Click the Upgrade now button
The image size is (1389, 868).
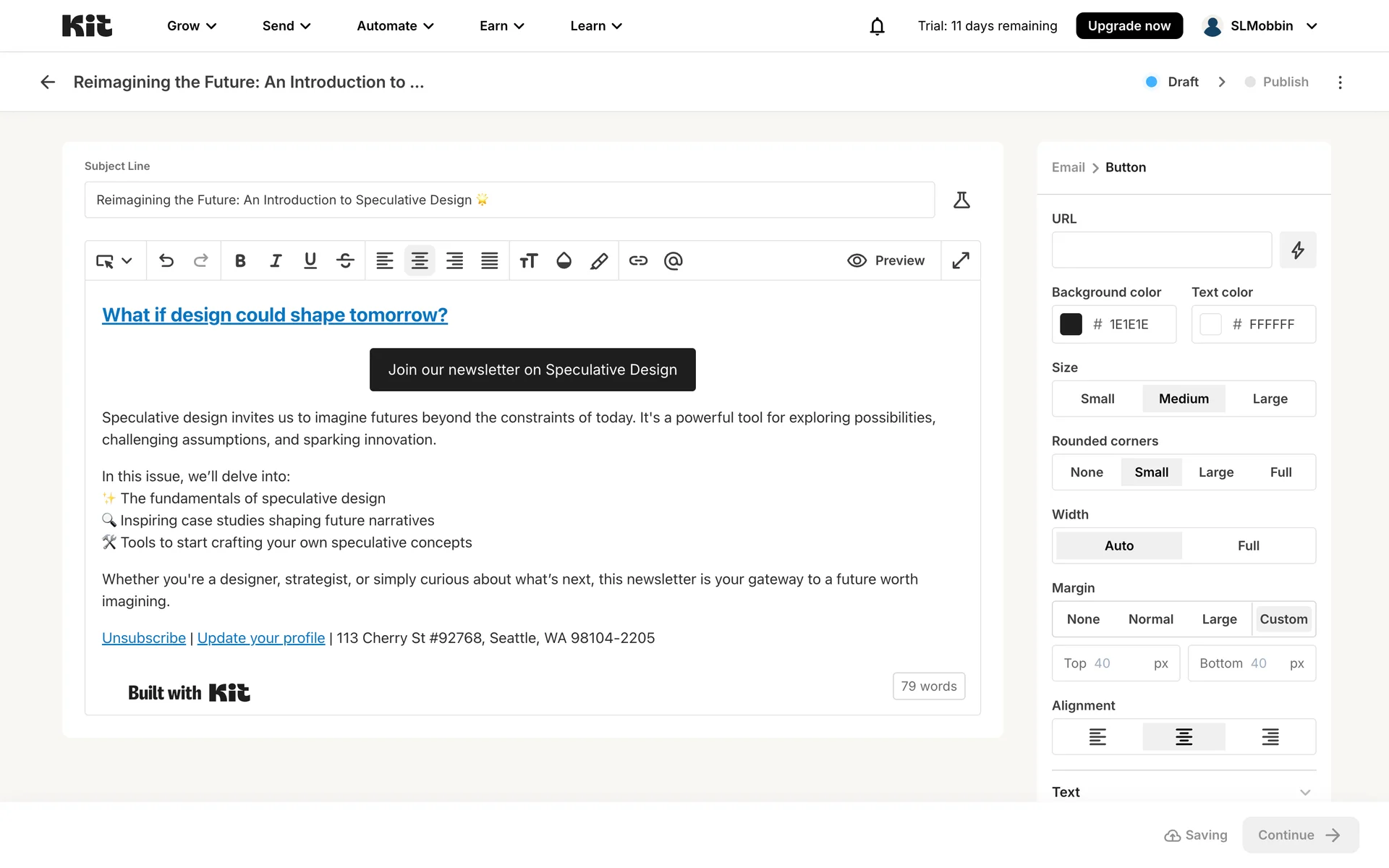(x=1129, y=26)
